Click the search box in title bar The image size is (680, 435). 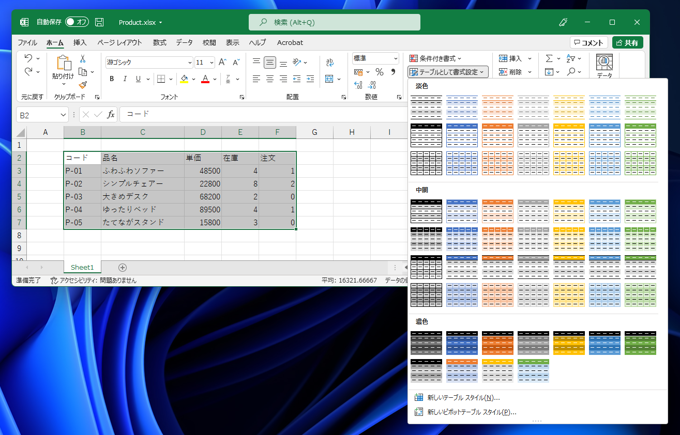click(334, 22)
